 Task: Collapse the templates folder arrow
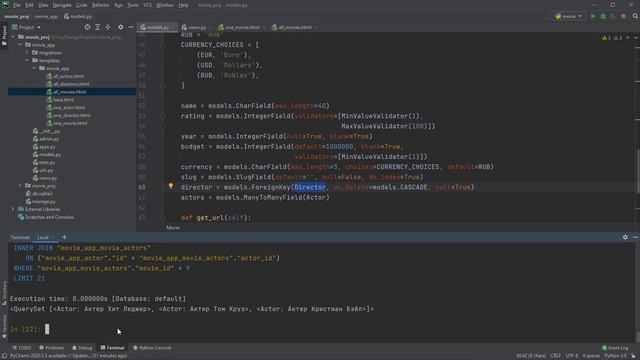(x=27, y=60)
